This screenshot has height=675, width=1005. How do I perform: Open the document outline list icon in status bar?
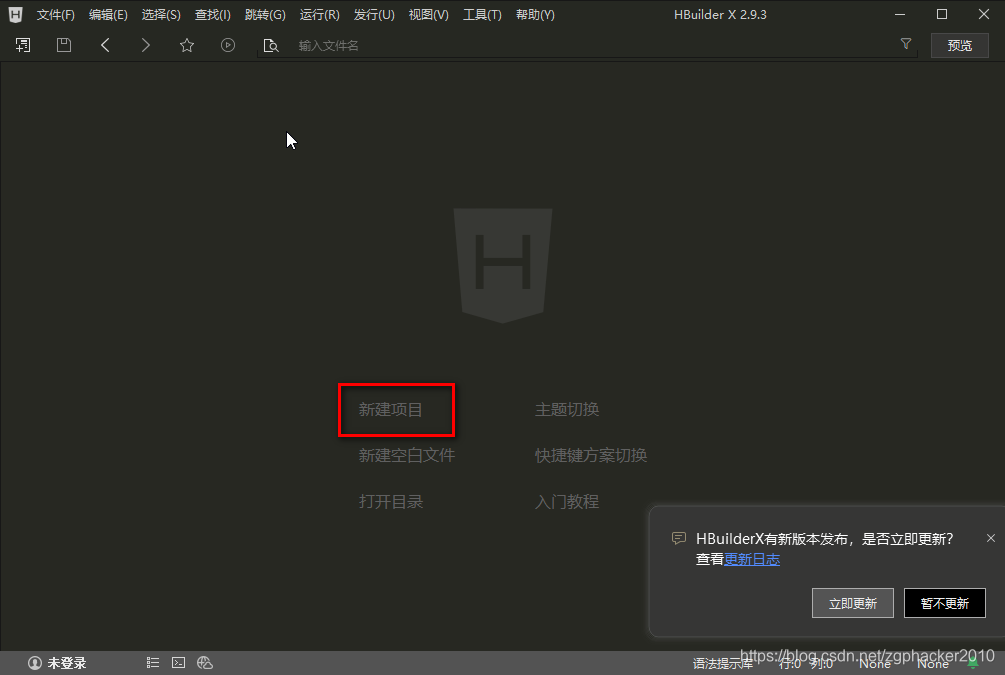(x=153, y=663)
